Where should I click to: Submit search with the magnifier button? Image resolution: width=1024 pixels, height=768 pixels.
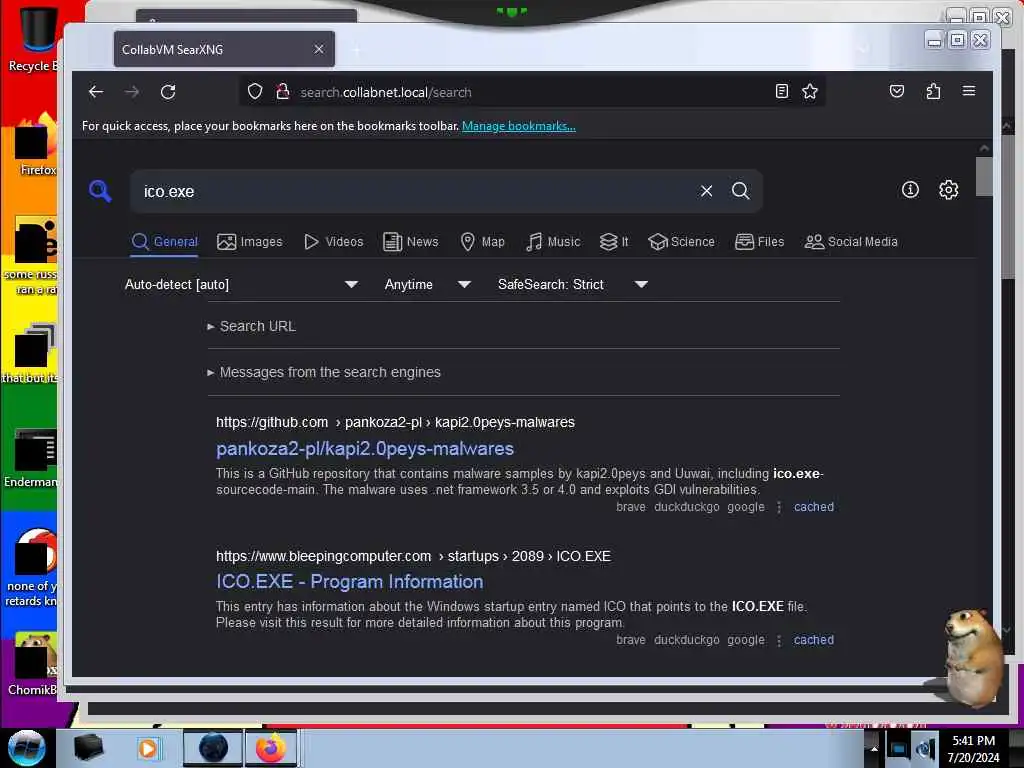(741, 191)
